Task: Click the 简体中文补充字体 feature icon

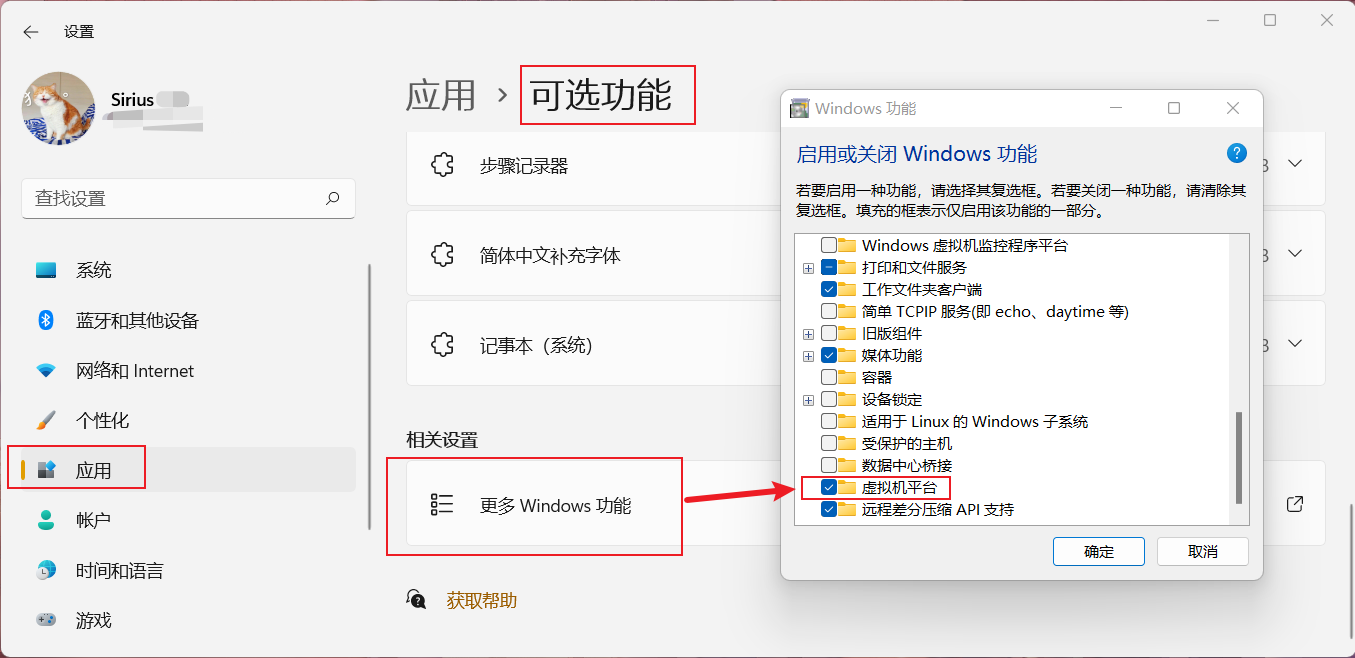Action: click(442, 255)
